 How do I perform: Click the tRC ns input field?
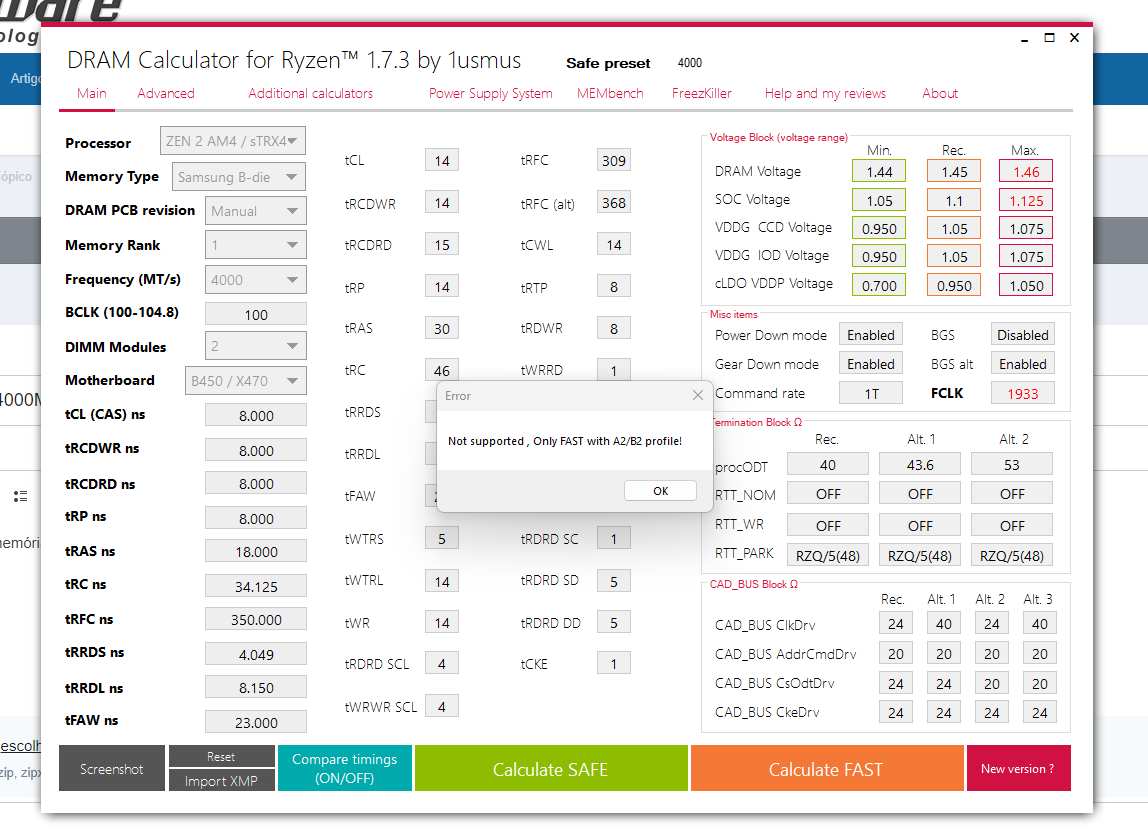[256, 586]
